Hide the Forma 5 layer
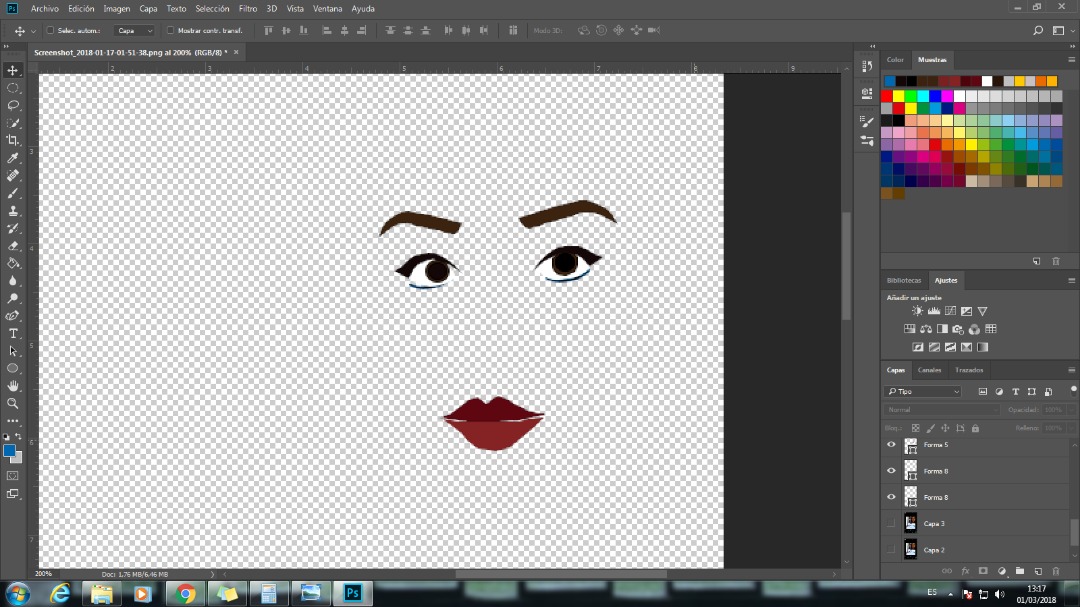The image size is (1080, 607). coord(891,444)
